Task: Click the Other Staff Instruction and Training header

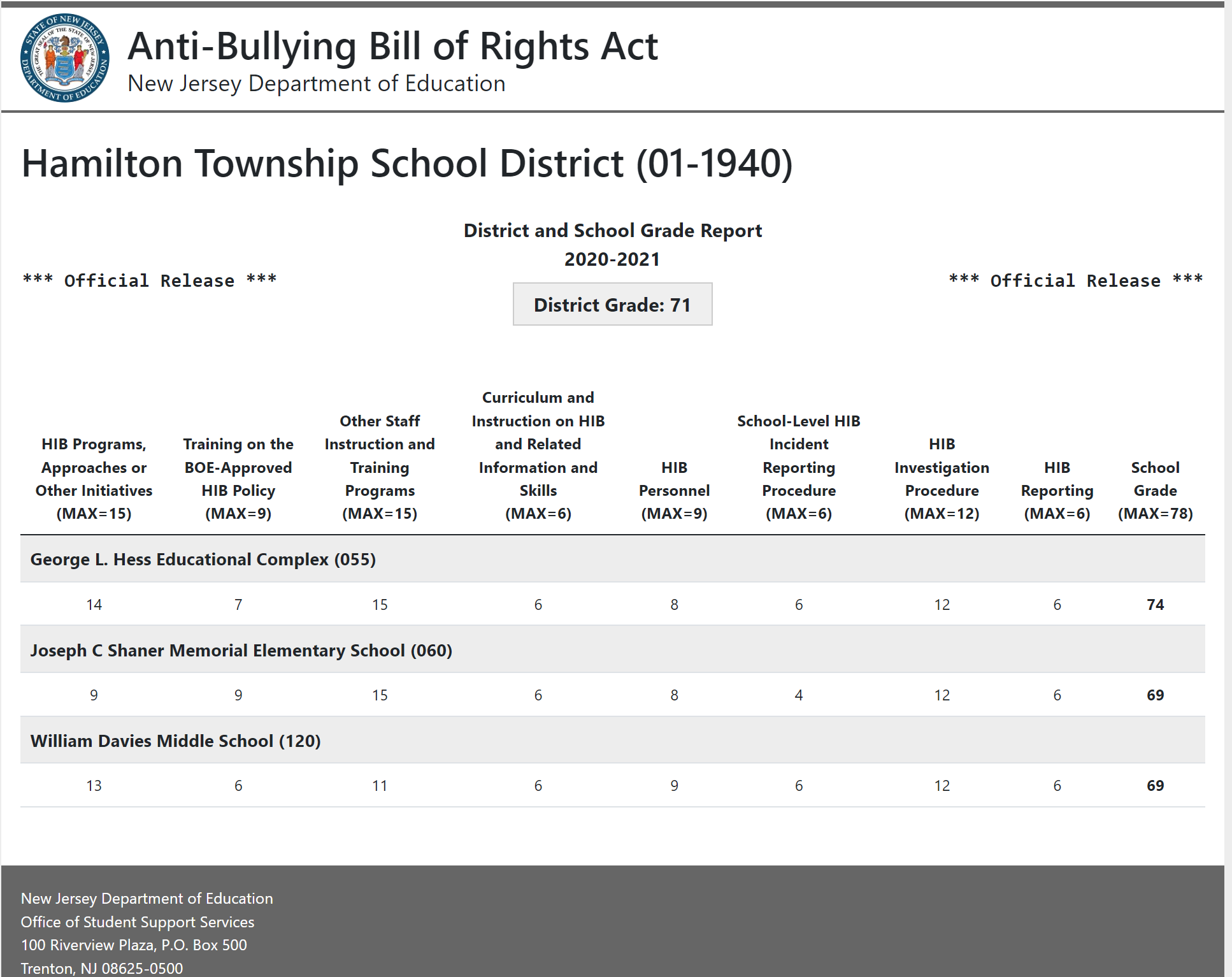Action: point(380,467)
